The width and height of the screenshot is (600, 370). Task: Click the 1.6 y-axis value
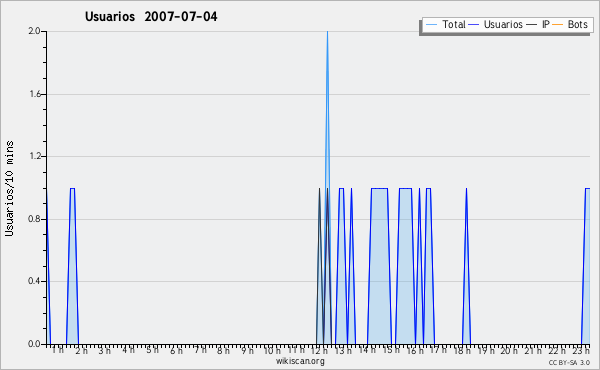[x=34, y=94]
